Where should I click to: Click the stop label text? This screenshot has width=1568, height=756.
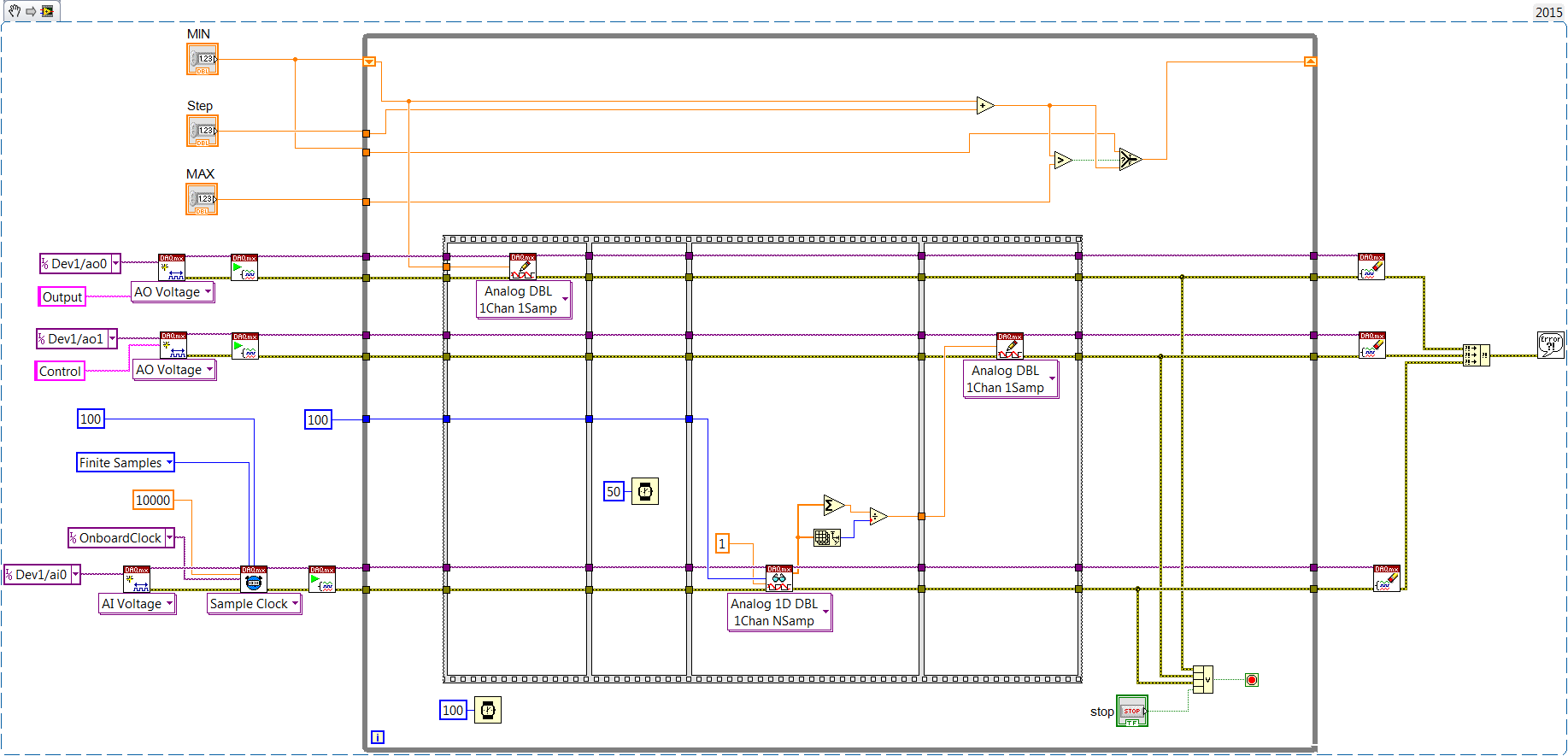(x=1102, y=712)
